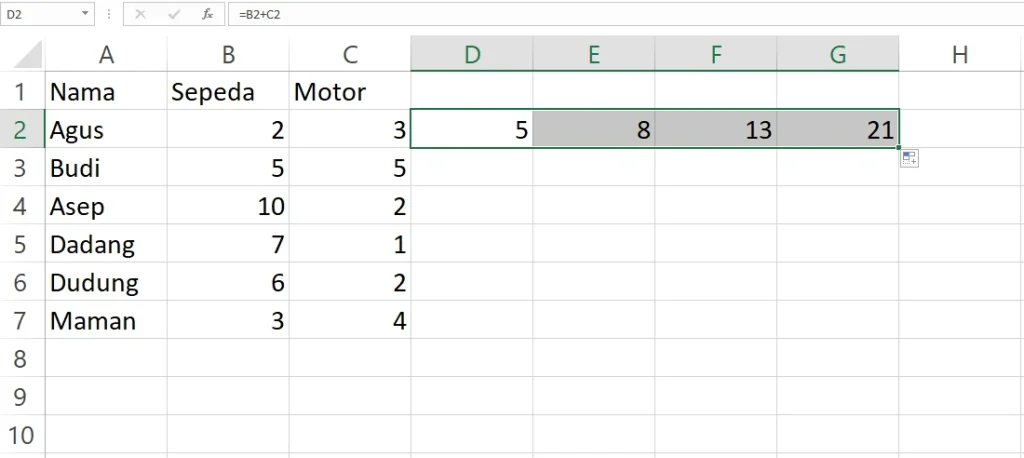The height and width of the screenshot is (458, 1024).
Task: Select column C header
Action: coord(350,55)
